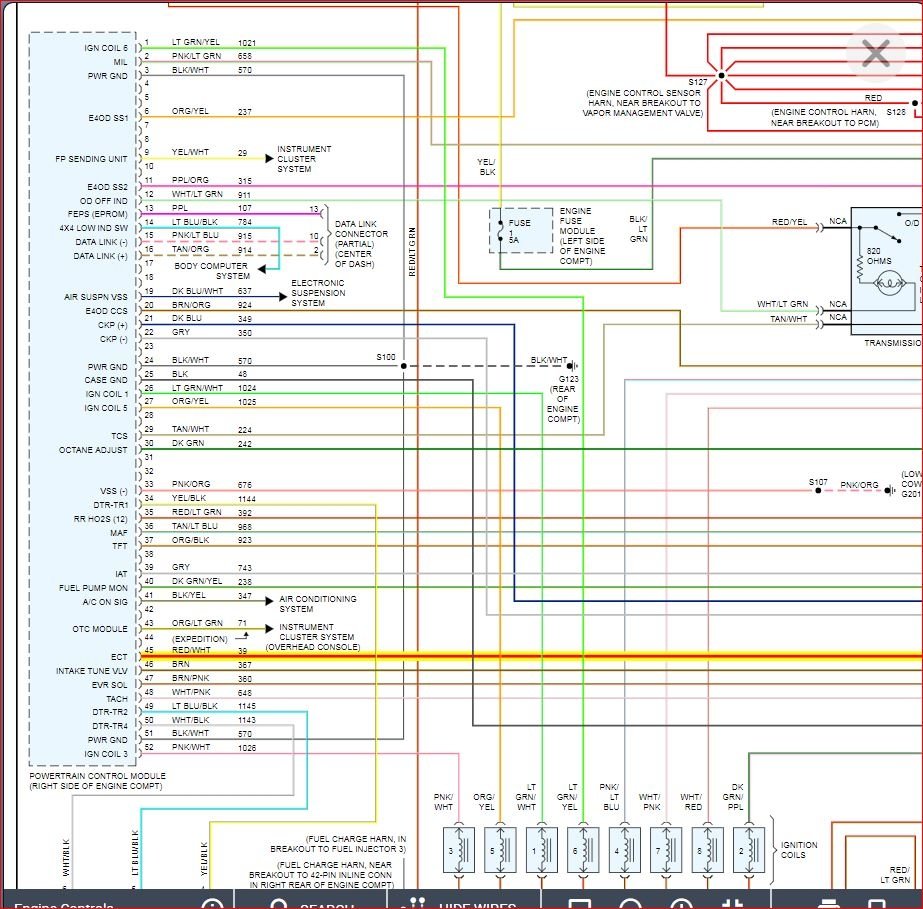The height and width of the screenshot is (909, 923).
Task: Click the ELECTRONIC SUSPENSION SYSTEM reference
Action: pyautogui.click(x=318, y=293)
